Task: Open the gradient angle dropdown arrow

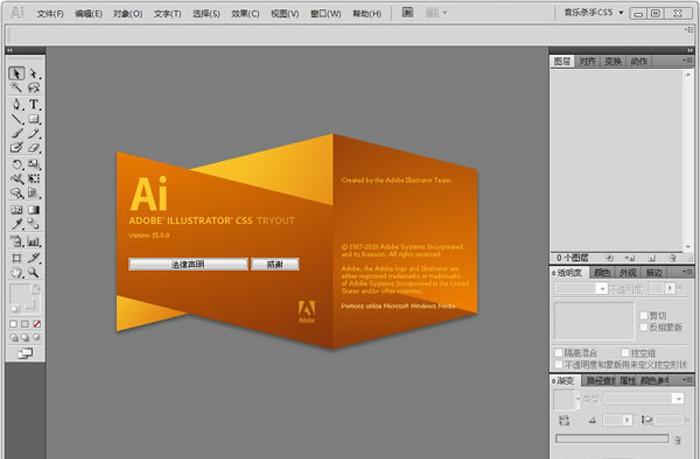Action: point(627,420)
